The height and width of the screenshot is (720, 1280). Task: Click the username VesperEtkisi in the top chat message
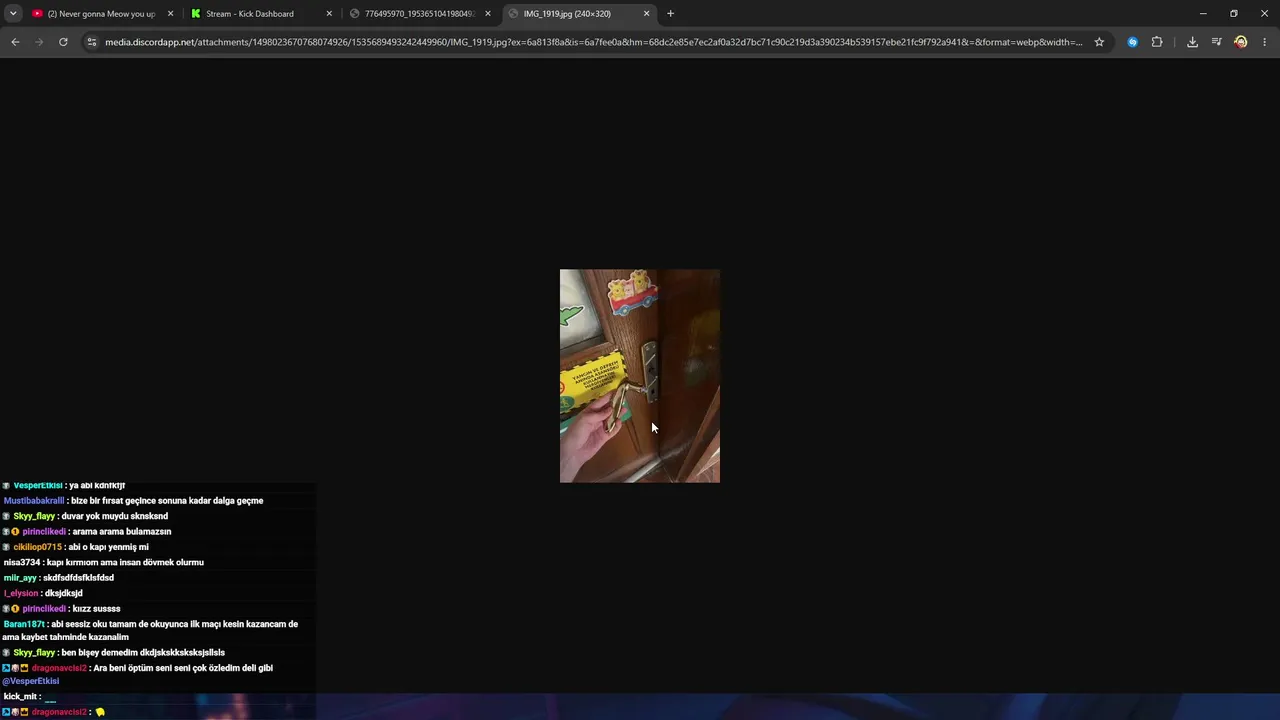coord(38,486)
